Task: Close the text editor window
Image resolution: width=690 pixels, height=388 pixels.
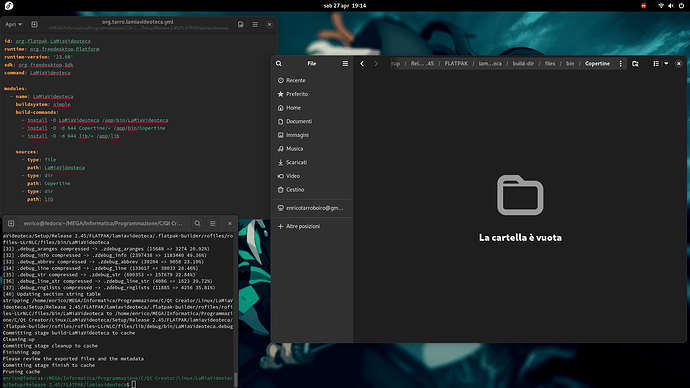Action: click(x=269, y=25)
